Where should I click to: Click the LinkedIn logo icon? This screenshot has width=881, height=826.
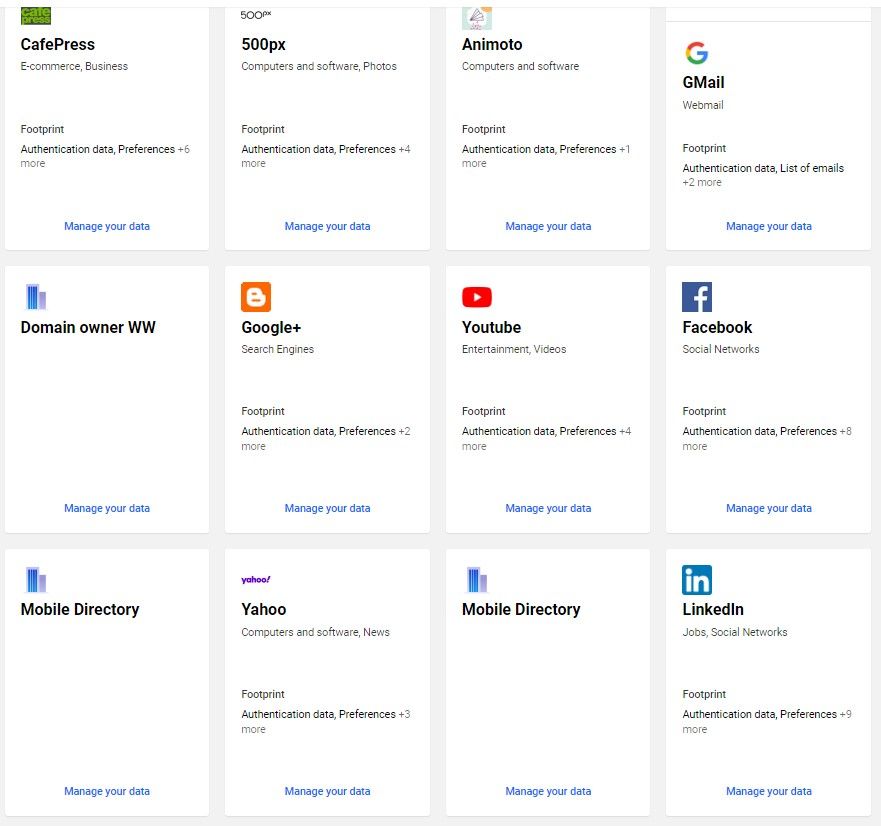pos(697,580)
